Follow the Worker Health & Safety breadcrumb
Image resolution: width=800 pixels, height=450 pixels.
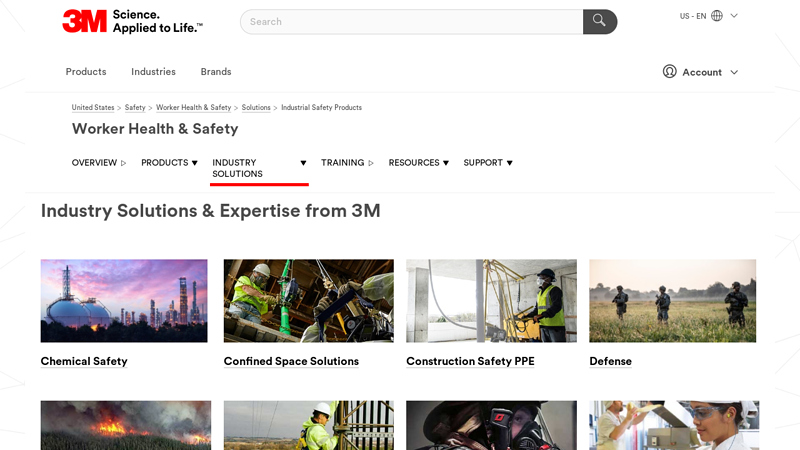coord(193,108)
